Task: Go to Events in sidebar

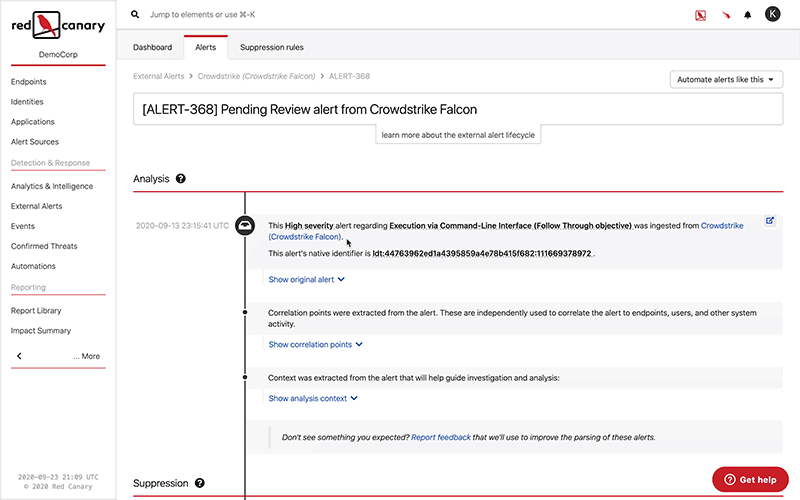Action: [23, 226]
